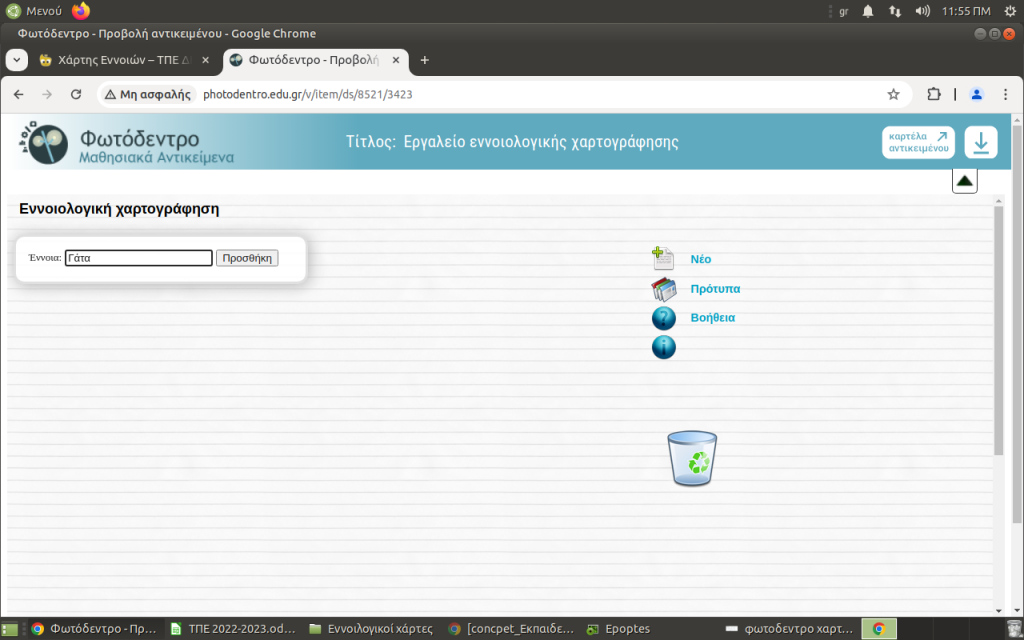1024x640 pixels.
Task: Open the καρτέλα αντικειμένου button
Action: point(918,142)
